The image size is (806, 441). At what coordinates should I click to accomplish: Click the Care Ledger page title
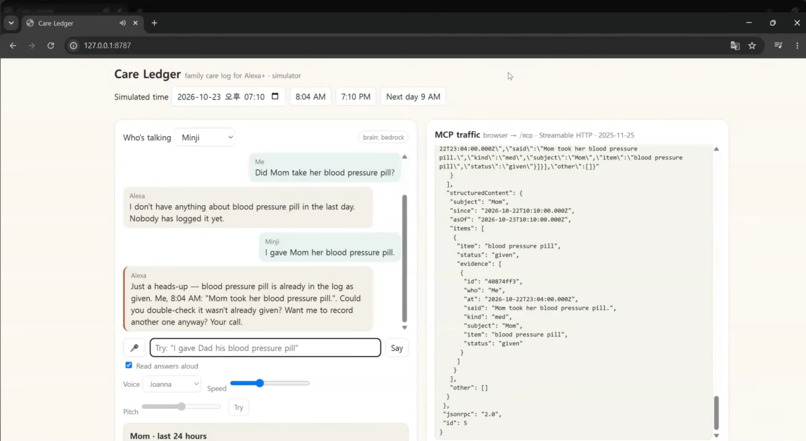point(148,74)
